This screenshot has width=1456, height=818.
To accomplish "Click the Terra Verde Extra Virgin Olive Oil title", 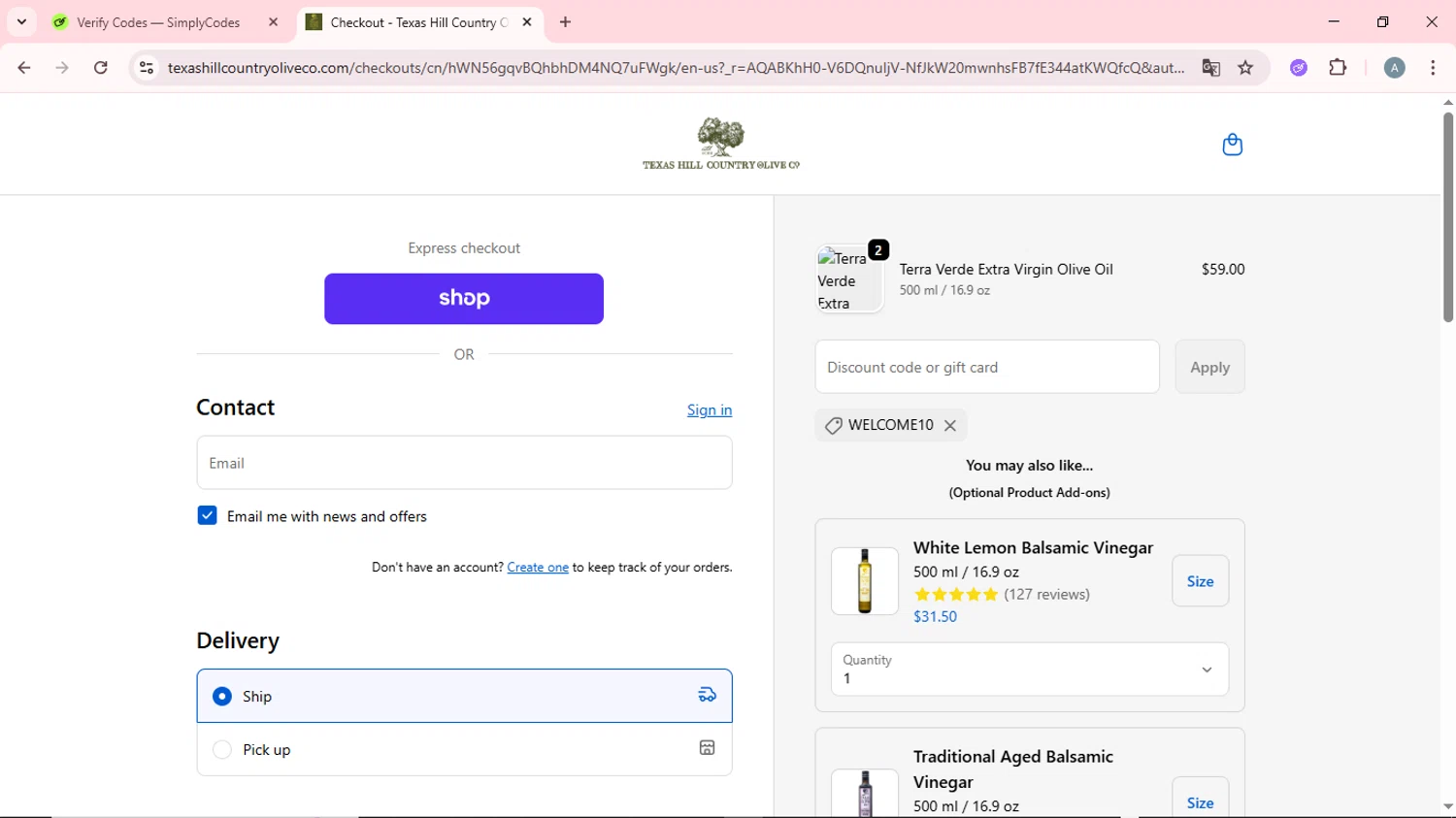I will click(x=1006, y=269).
